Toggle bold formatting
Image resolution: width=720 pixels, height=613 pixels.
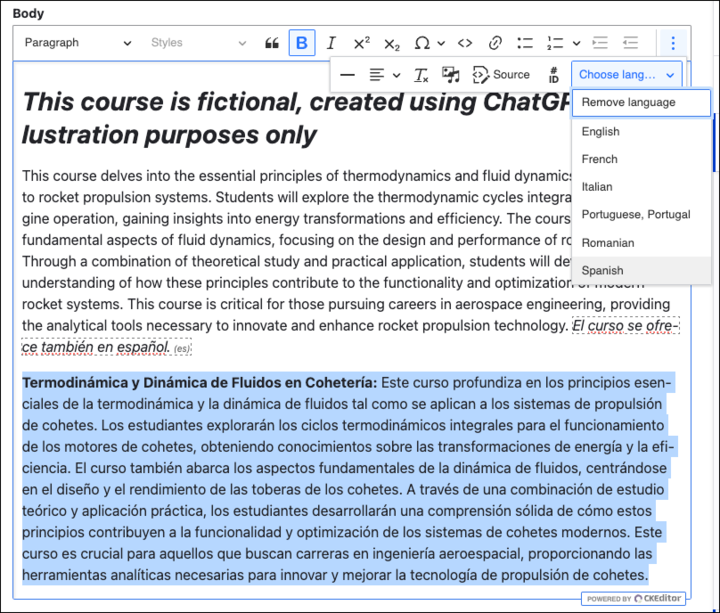tap(302, 43)
